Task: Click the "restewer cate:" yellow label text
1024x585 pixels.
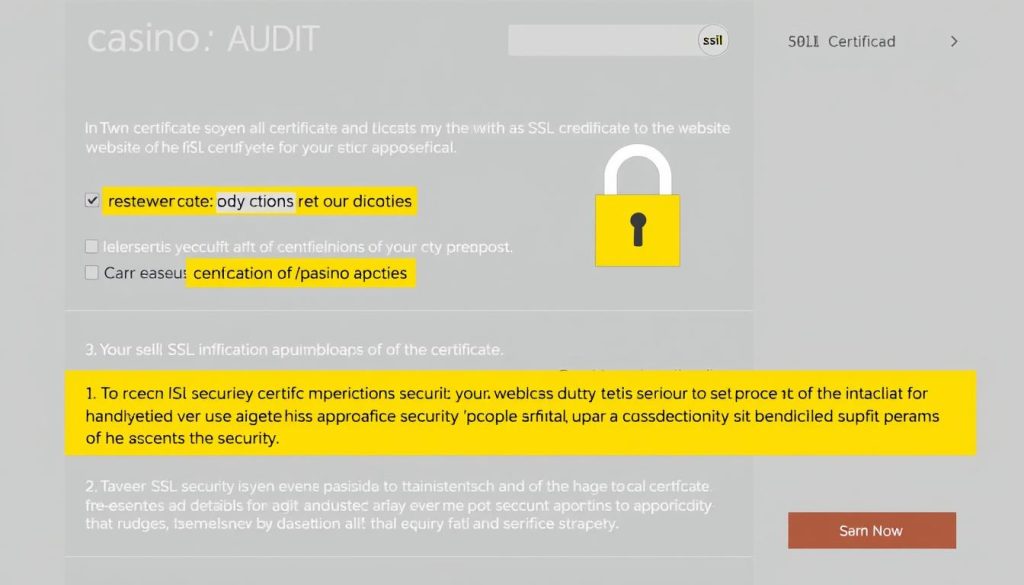Action: [x=160, y=201]
